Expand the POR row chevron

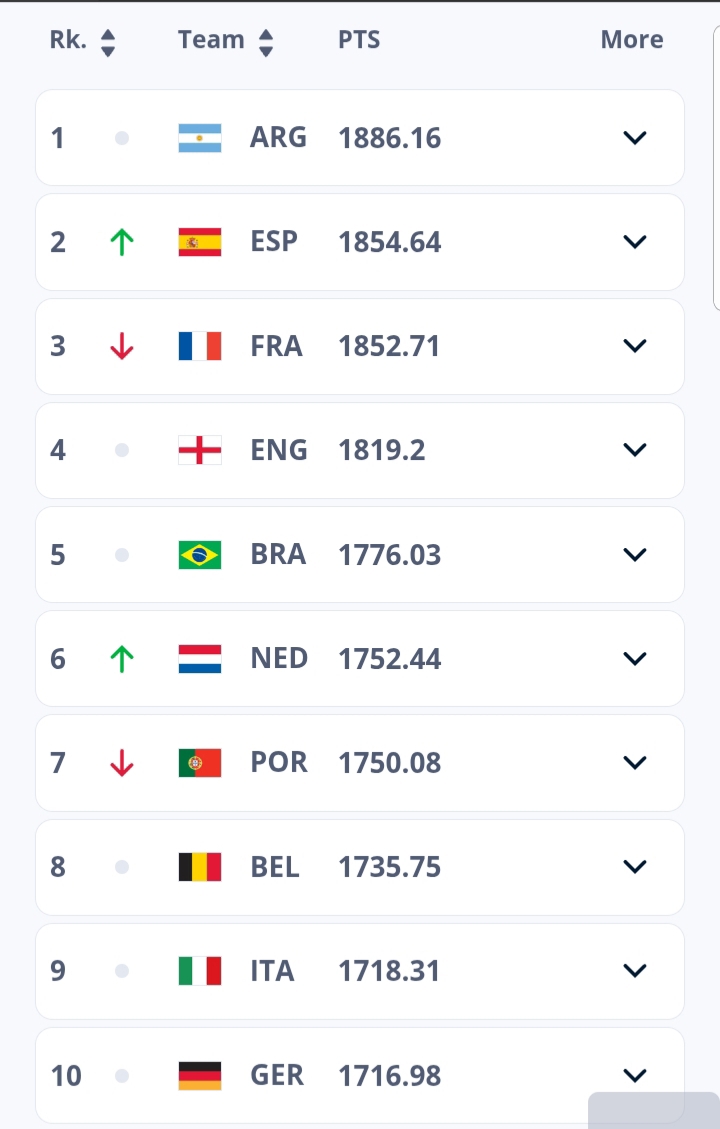click(635, 762)
